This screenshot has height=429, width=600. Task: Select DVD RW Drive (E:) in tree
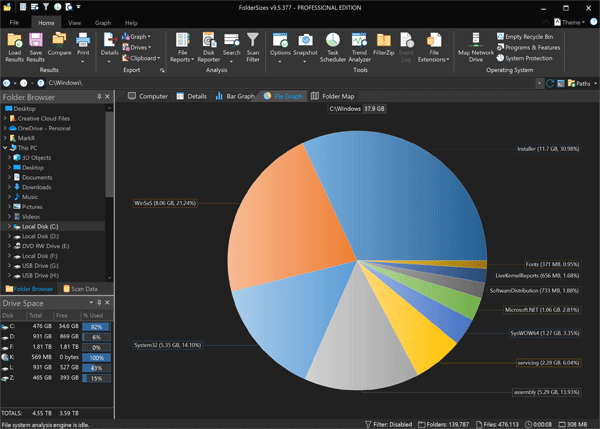pos(45,246)
